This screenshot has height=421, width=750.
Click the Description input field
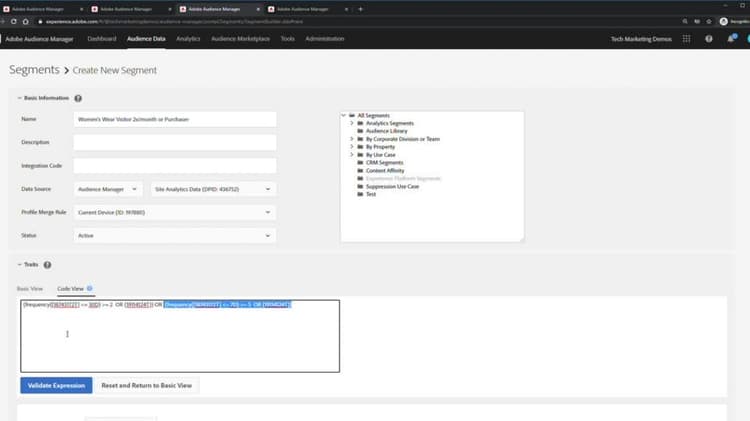point(175,142)
